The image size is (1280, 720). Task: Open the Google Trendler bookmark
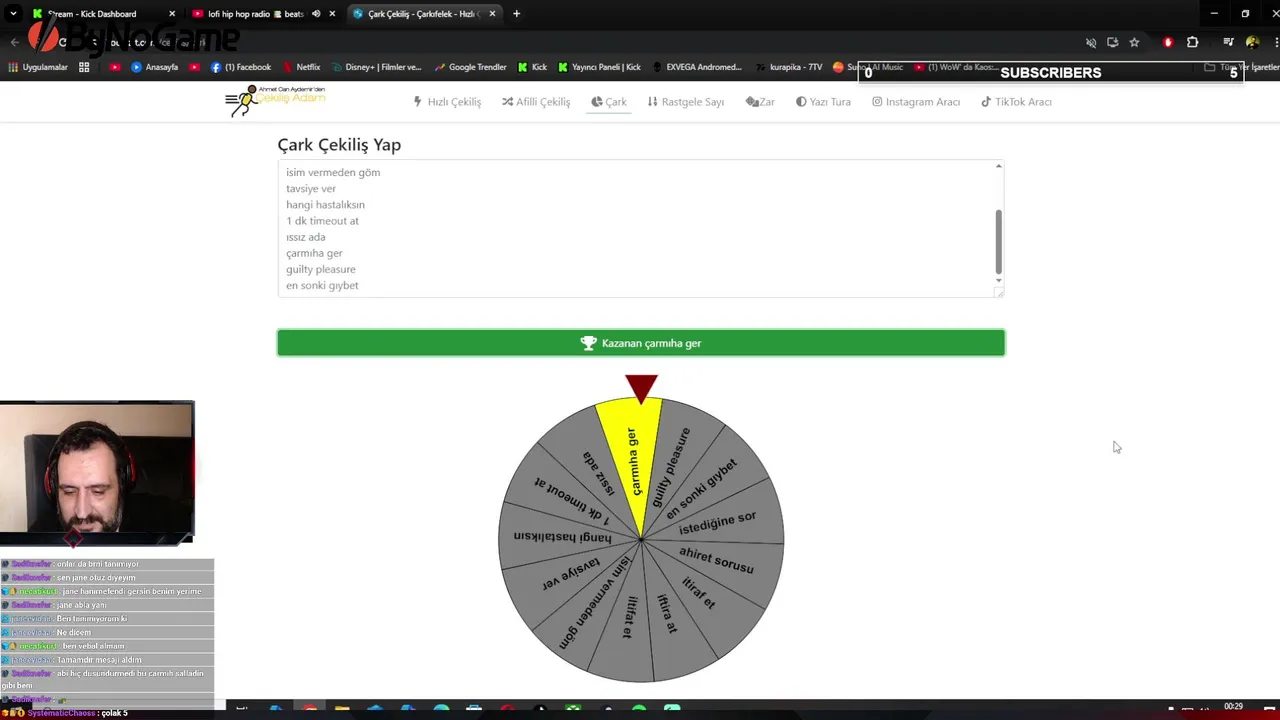[x=470, y=67]
